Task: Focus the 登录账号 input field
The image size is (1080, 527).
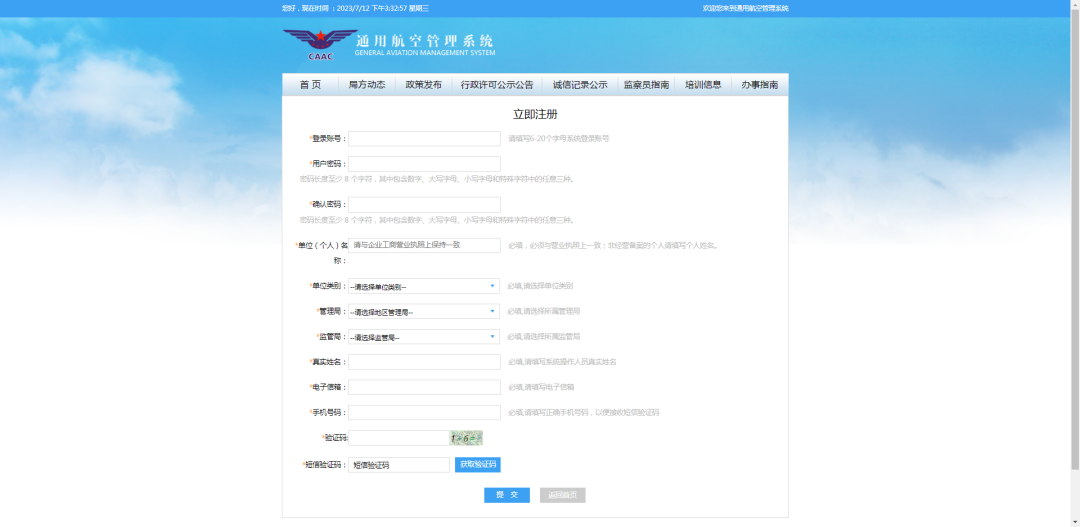Action: click(424, 139)
